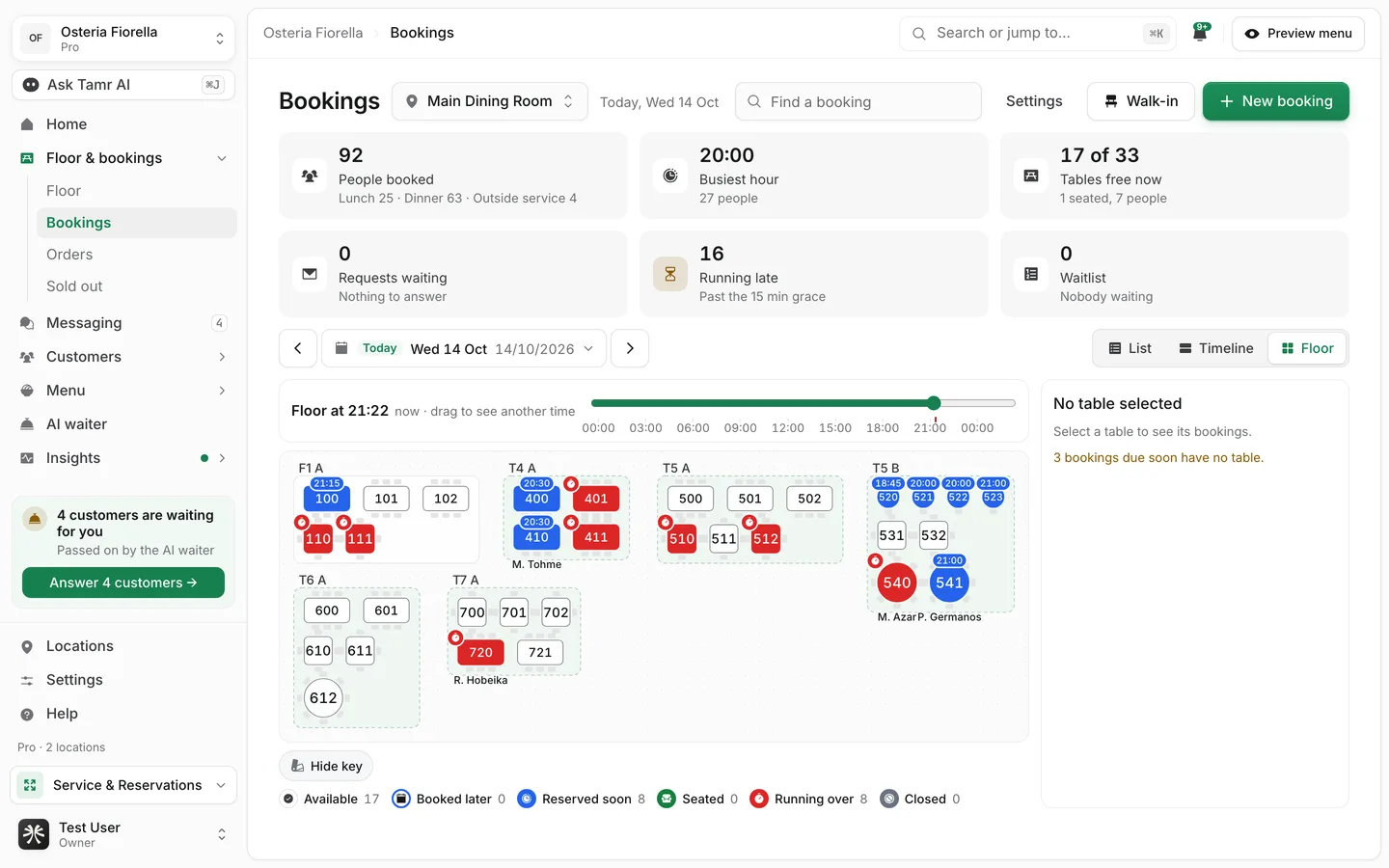The image size is (1389, 868).
Task: Open Orders in sidebar
Action: tap(69, 255)
